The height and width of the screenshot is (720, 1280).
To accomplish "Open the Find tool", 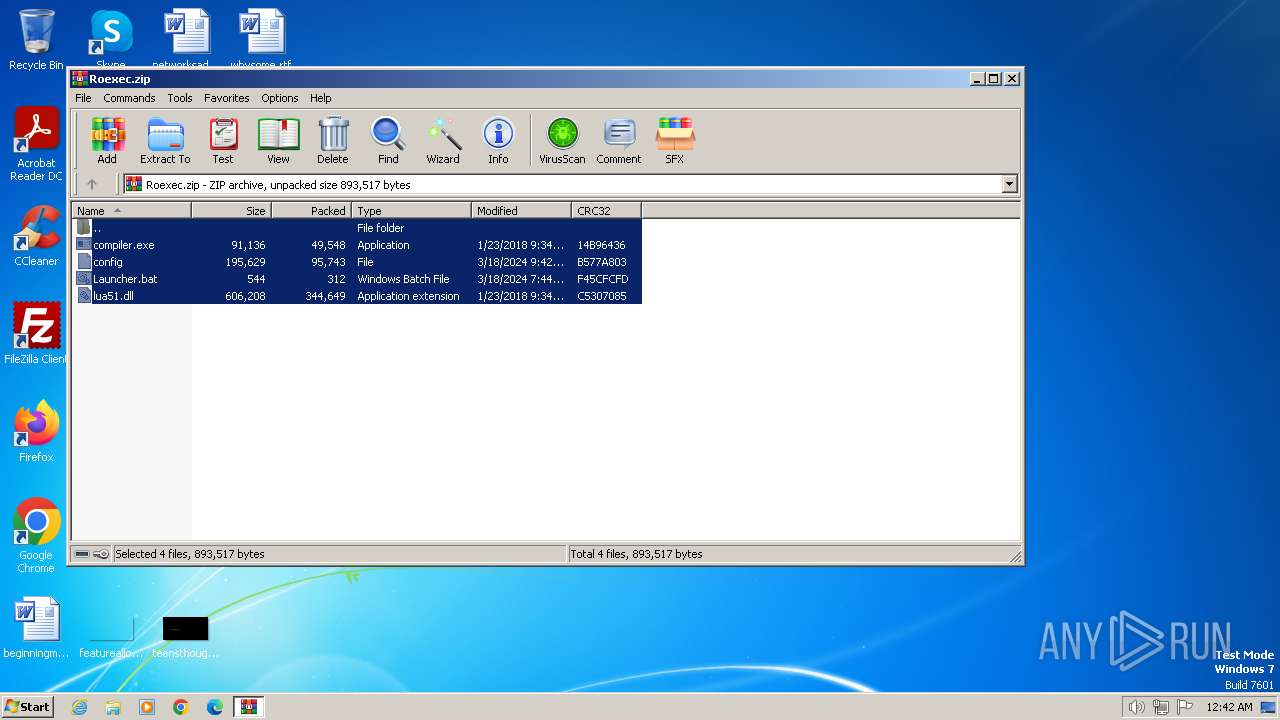I will point(388,140).
